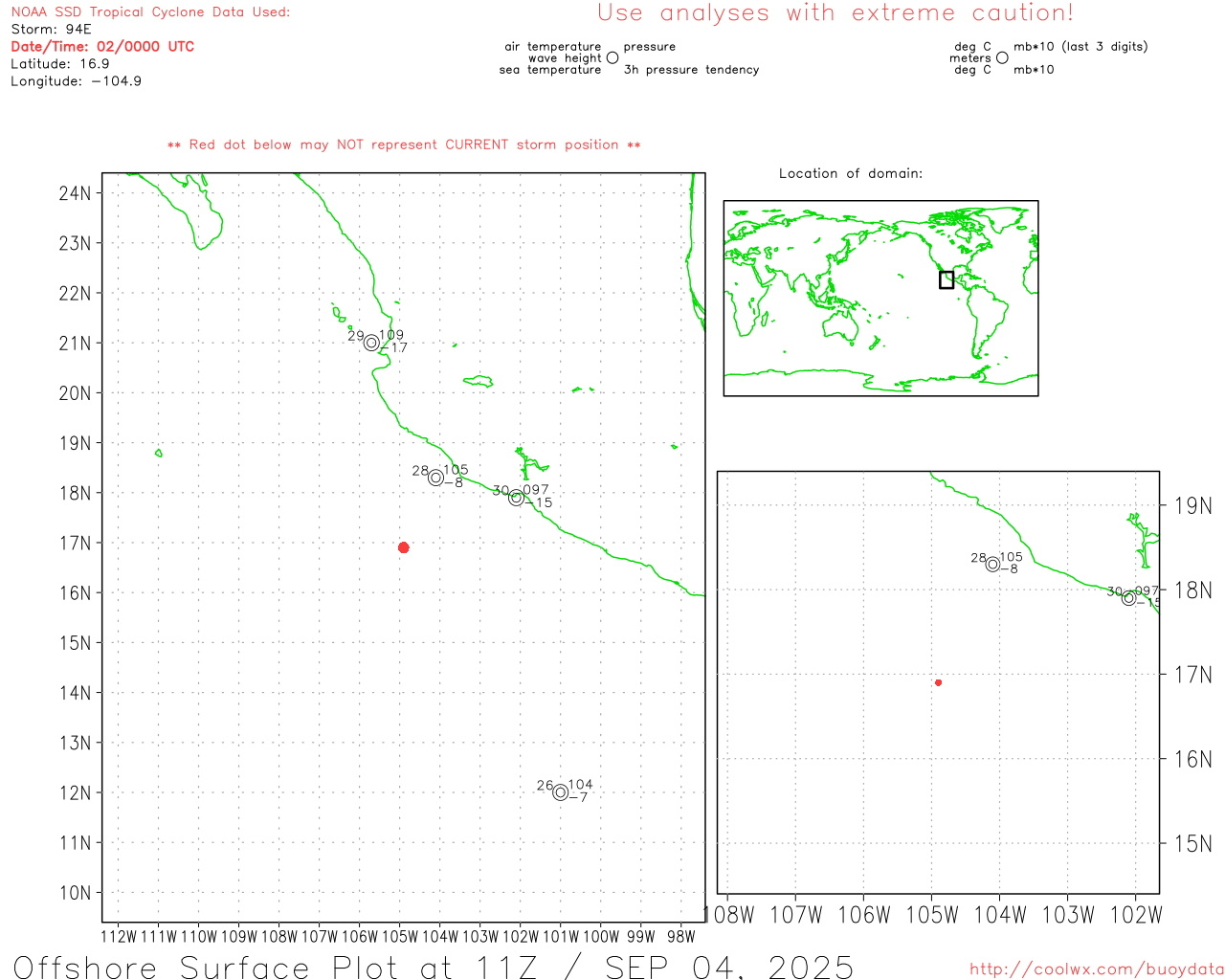Click the 109W longitude label on main map
1225x980 pixels.
pos(239,937)
